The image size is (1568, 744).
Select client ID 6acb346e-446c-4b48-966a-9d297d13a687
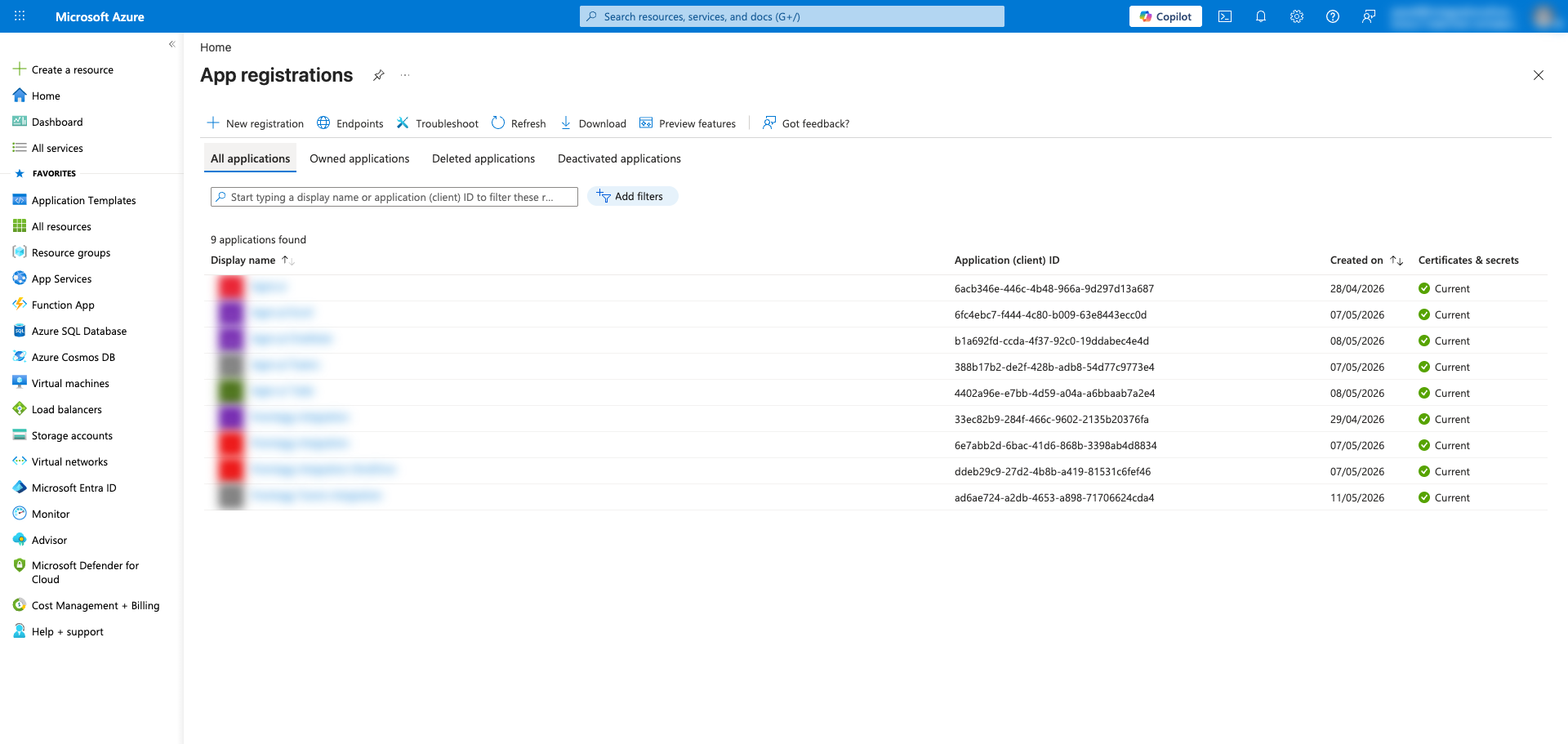click(1054, 288)
